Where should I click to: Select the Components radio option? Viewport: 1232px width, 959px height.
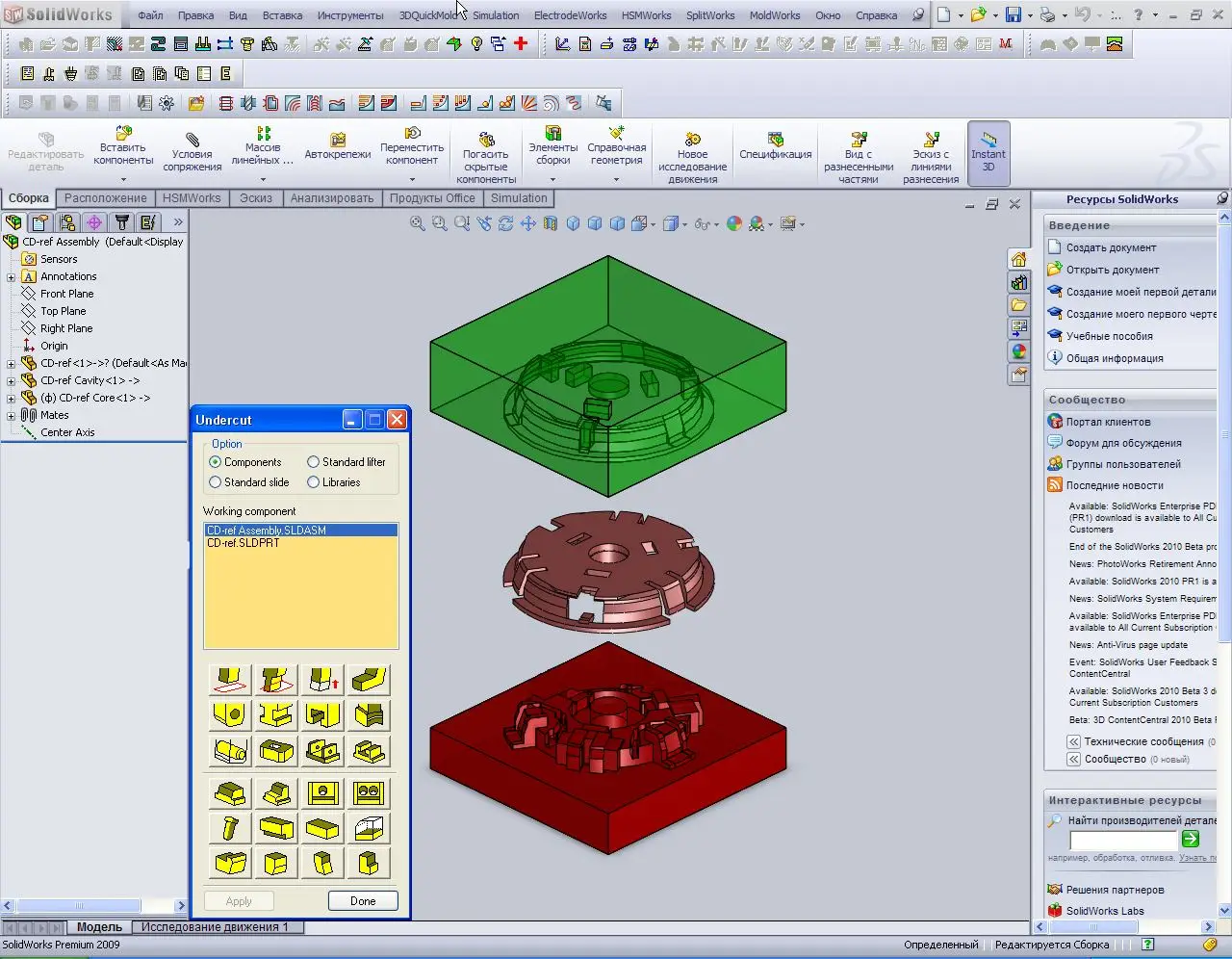pos(216,462)
